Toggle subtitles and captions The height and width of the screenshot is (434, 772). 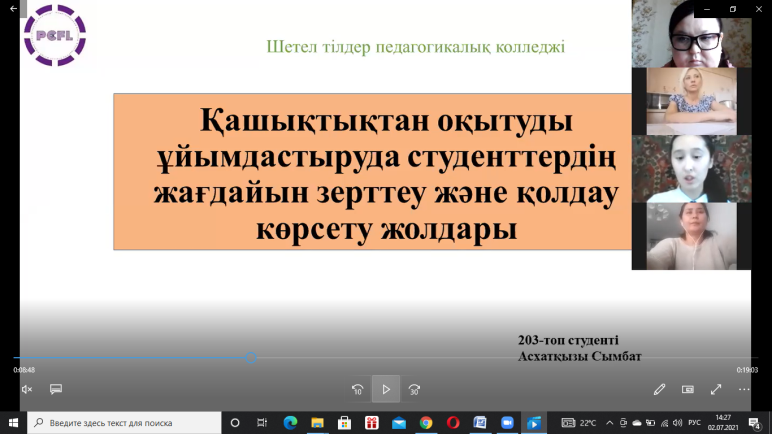(x=56, y=389)
